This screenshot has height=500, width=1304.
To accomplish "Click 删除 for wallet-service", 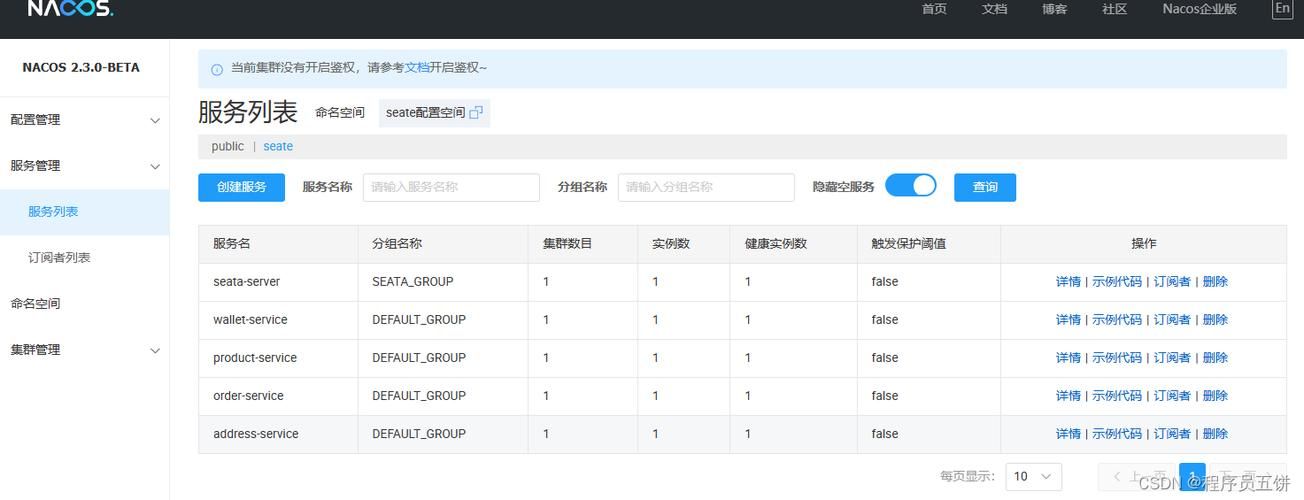I will click(x=1215, y=320).
